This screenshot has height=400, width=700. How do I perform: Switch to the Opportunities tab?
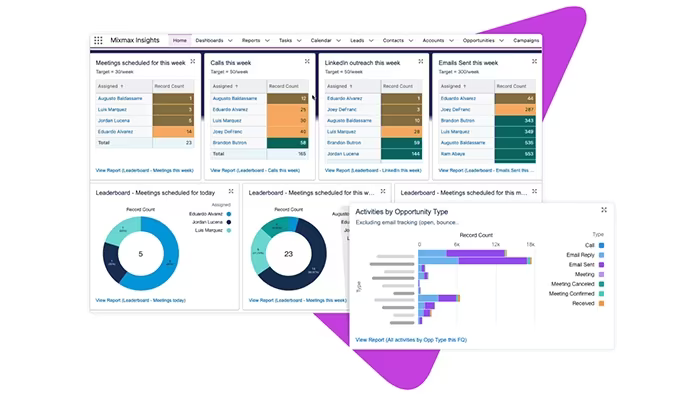click(479, 41)
